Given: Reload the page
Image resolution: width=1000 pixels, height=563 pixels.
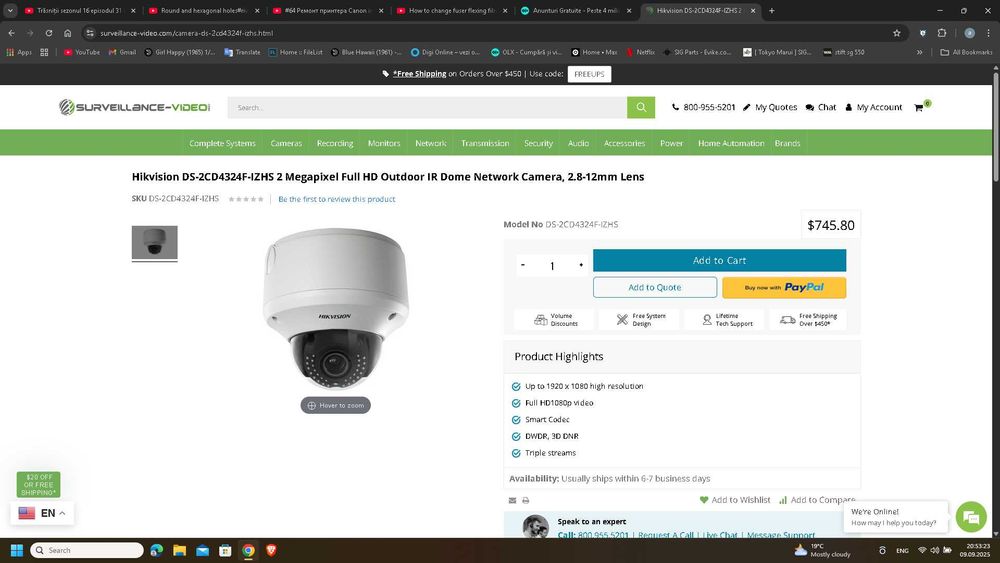Looking at the screenshot, I should click(x=48, y=33).
